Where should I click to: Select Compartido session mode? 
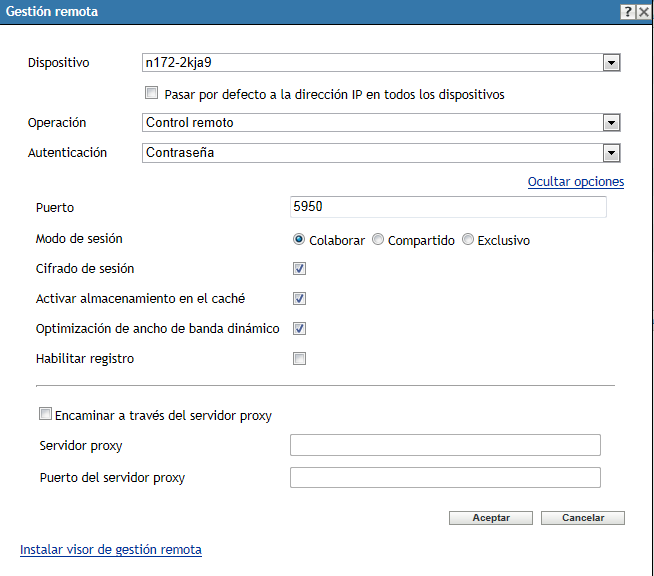coord(378,240)
